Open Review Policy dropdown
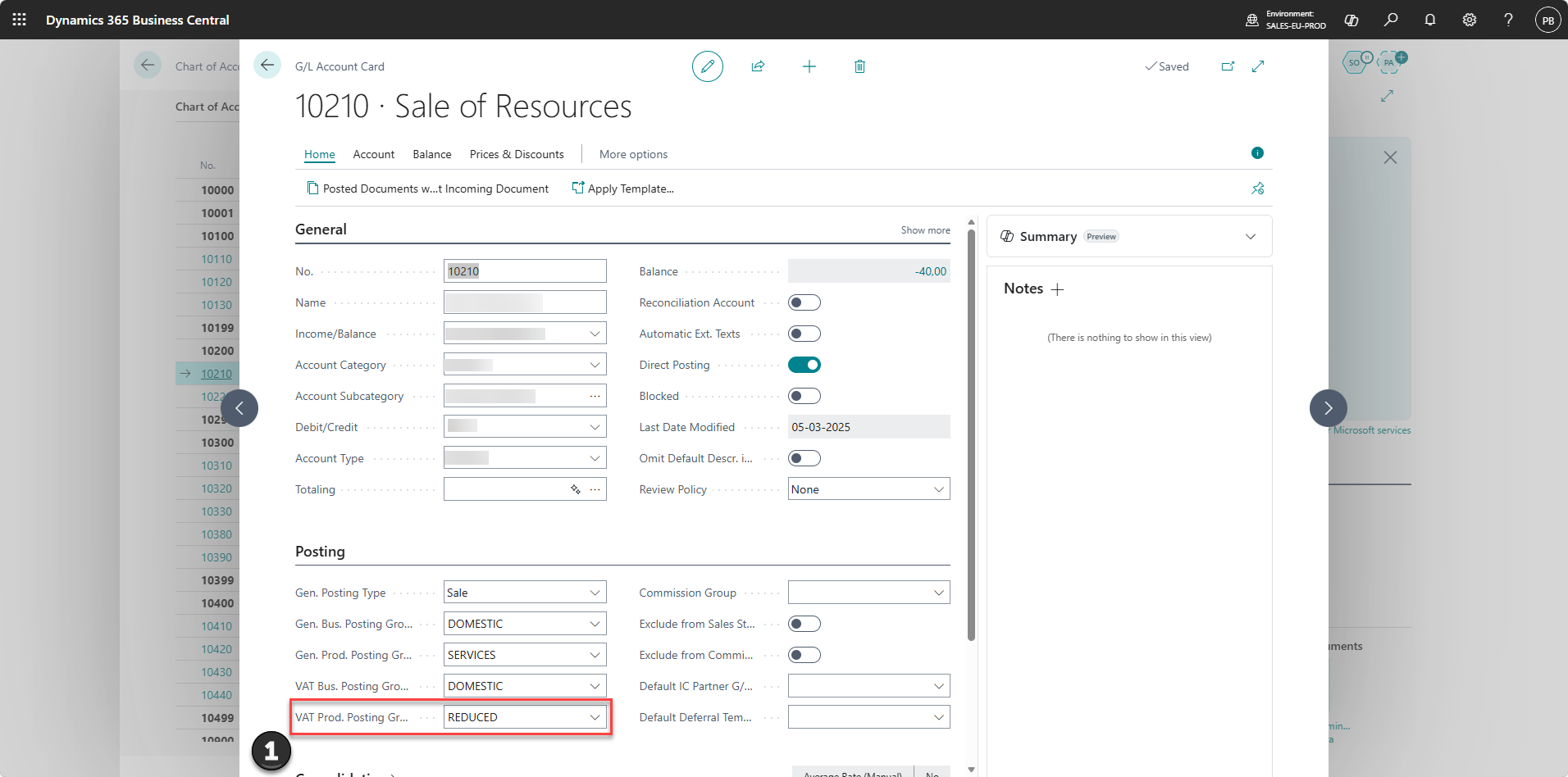The width and height of the screenshot is (1568, 777). [939, 489]
